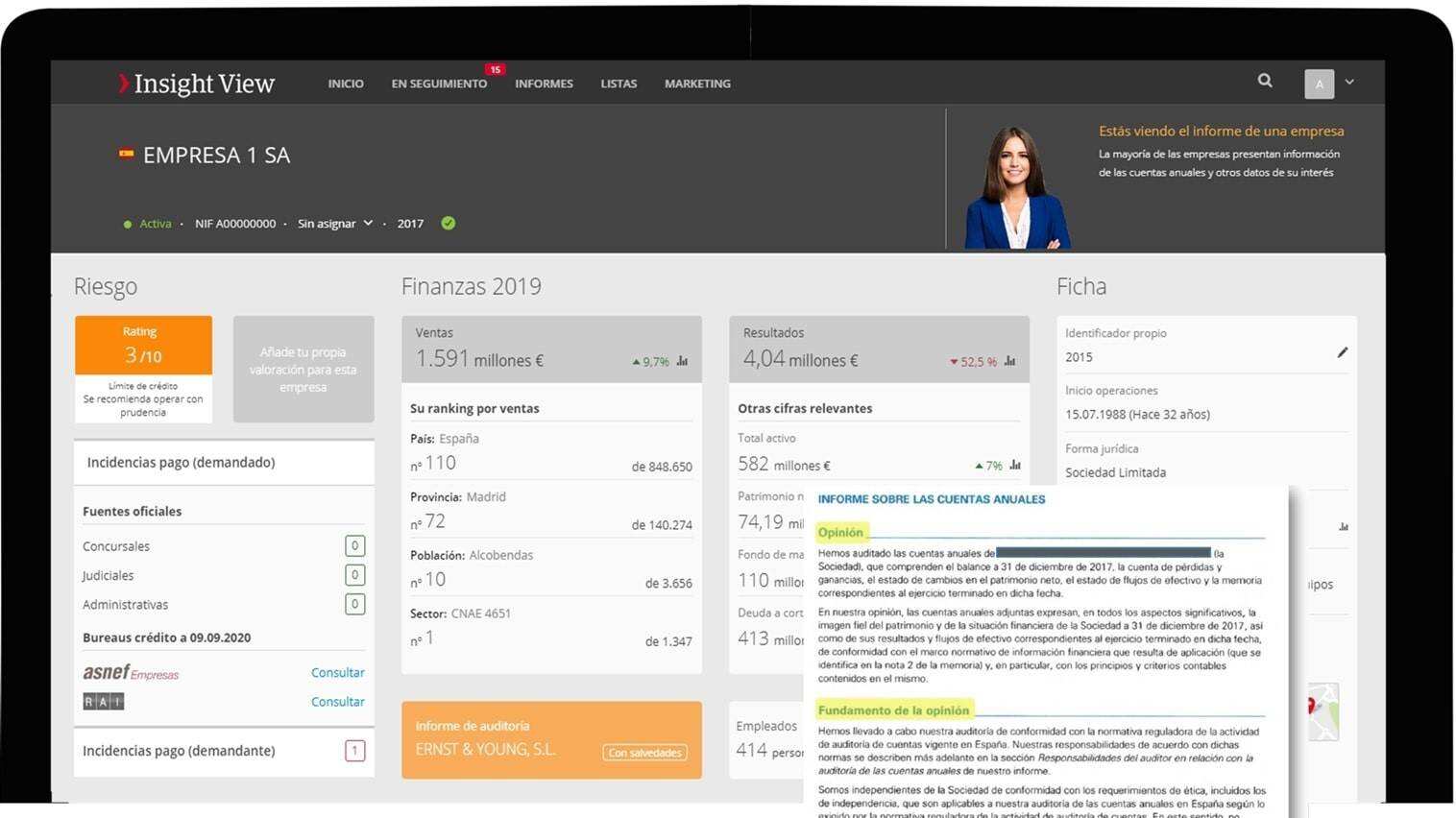
Task: Click the orange Rating 3/10 tile
Action: (x=143, y=346)
